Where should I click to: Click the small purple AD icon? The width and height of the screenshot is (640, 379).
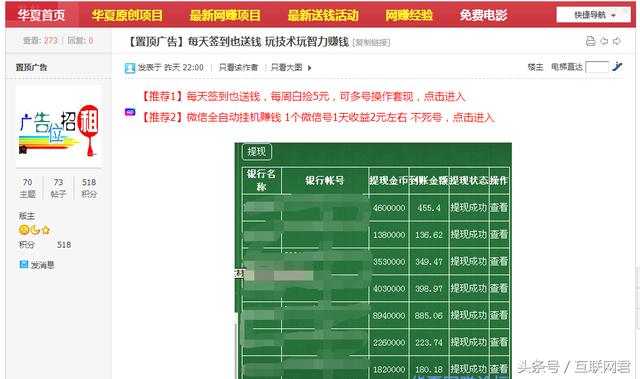[130, 112]
